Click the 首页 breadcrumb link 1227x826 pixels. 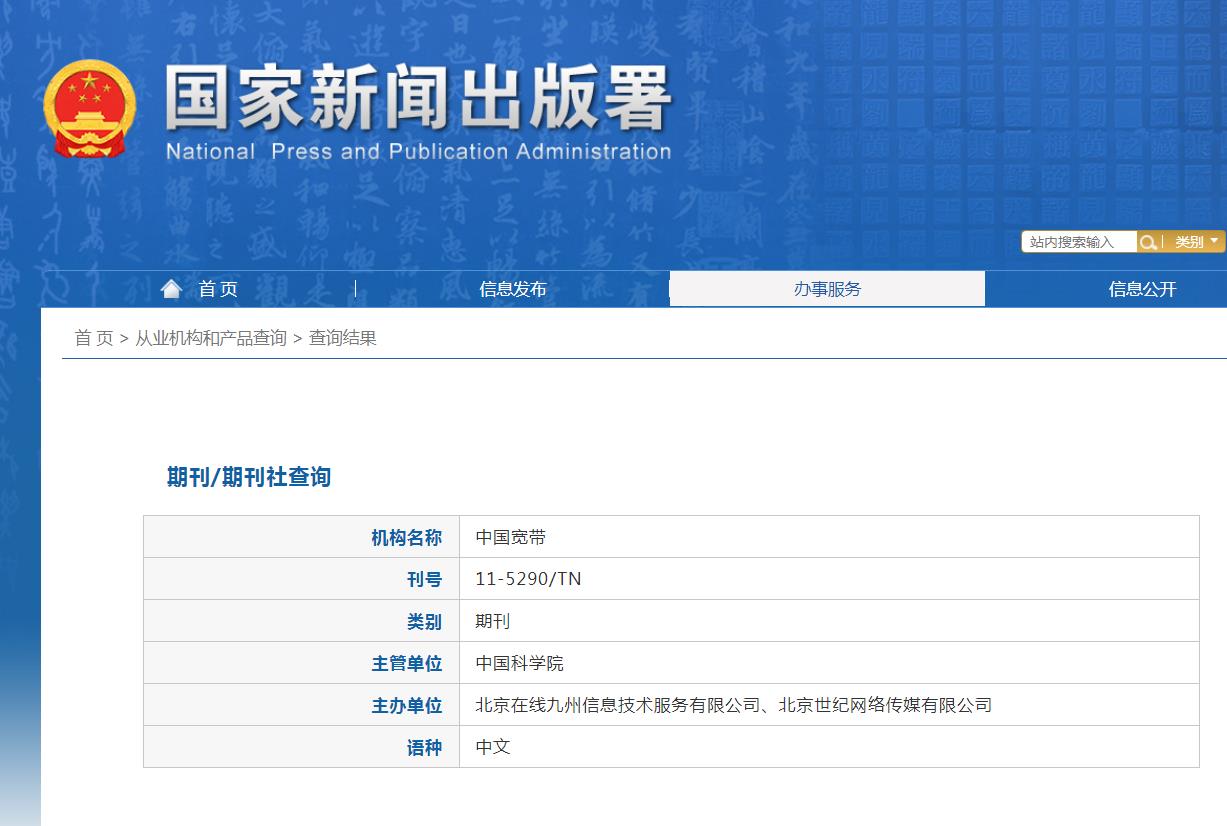tap(95, 337)
